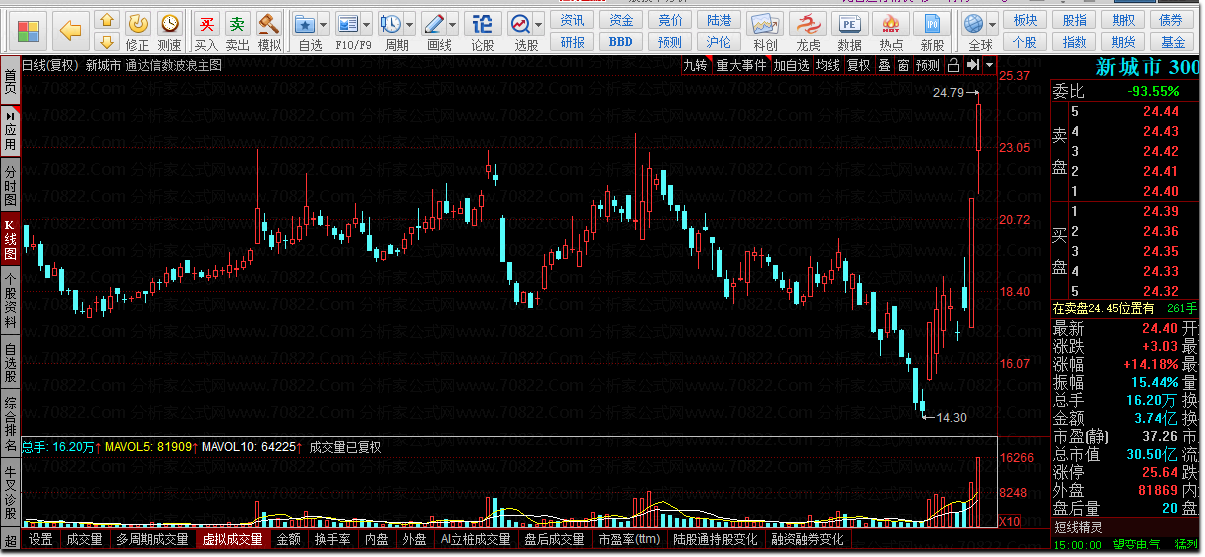Image resolution: width=1205 pixels, height=557 pixels.
Task: Click the yellow up arrow button
Action: click(108, 21)
